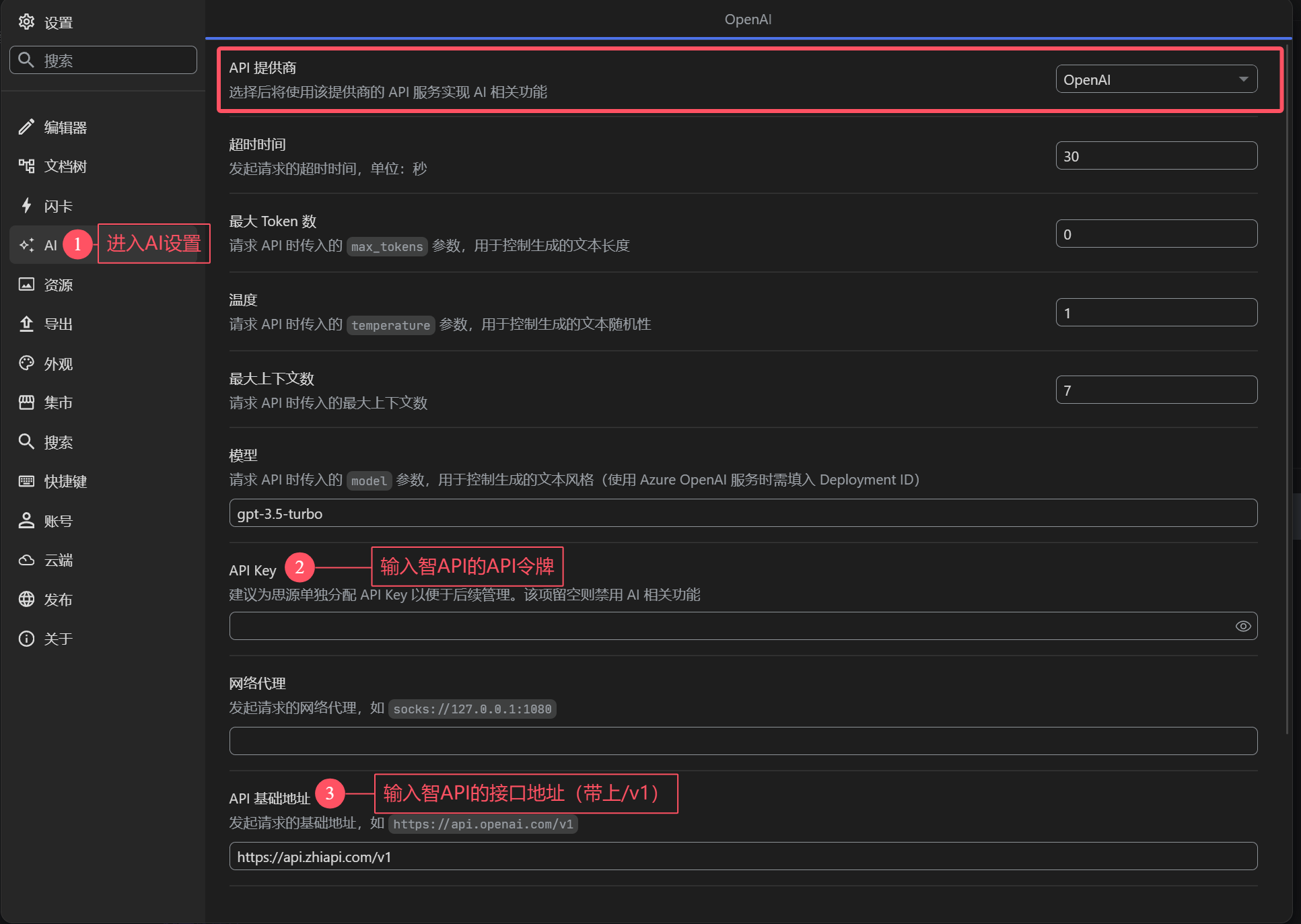Click the 最大上下文数 field showing 7
Screen dimensions: 1301x924
coord(1156,390)
